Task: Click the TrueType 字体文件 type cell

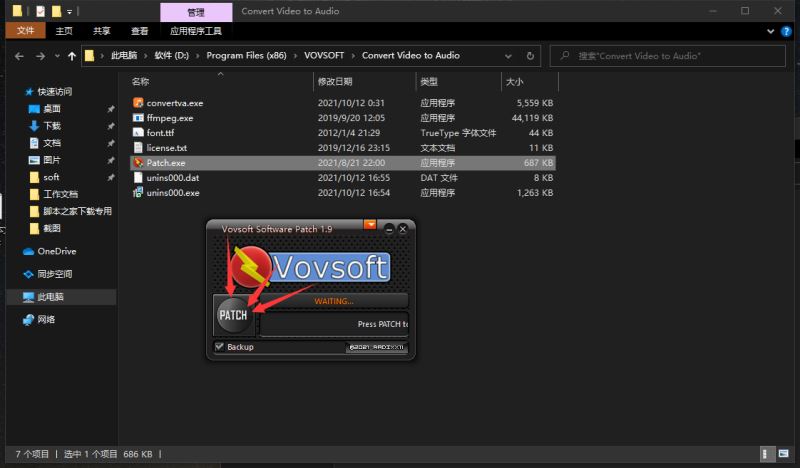Action: pyautogui.click(x=458, y=133)
